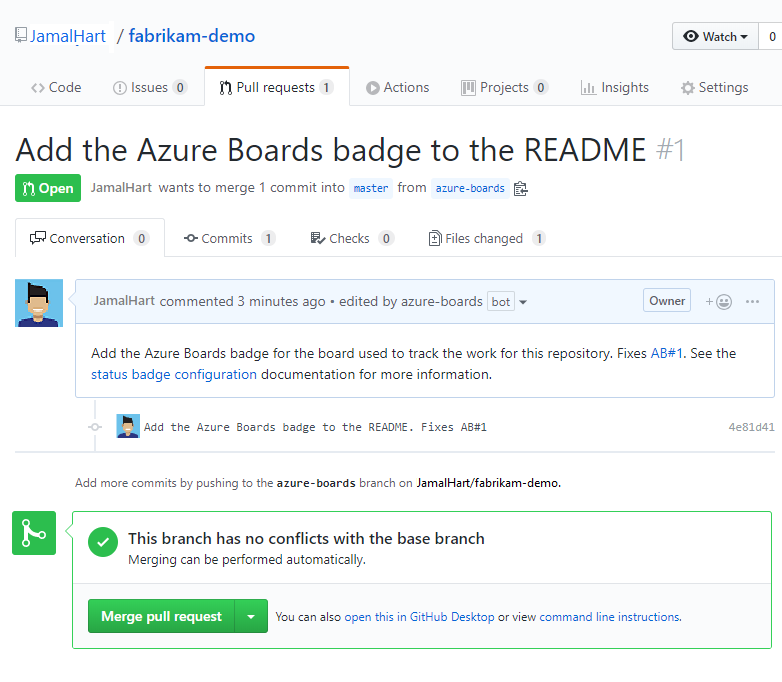Open the command line instructions link
Viewport: 782px width, 682px height.
coord(609,617)
